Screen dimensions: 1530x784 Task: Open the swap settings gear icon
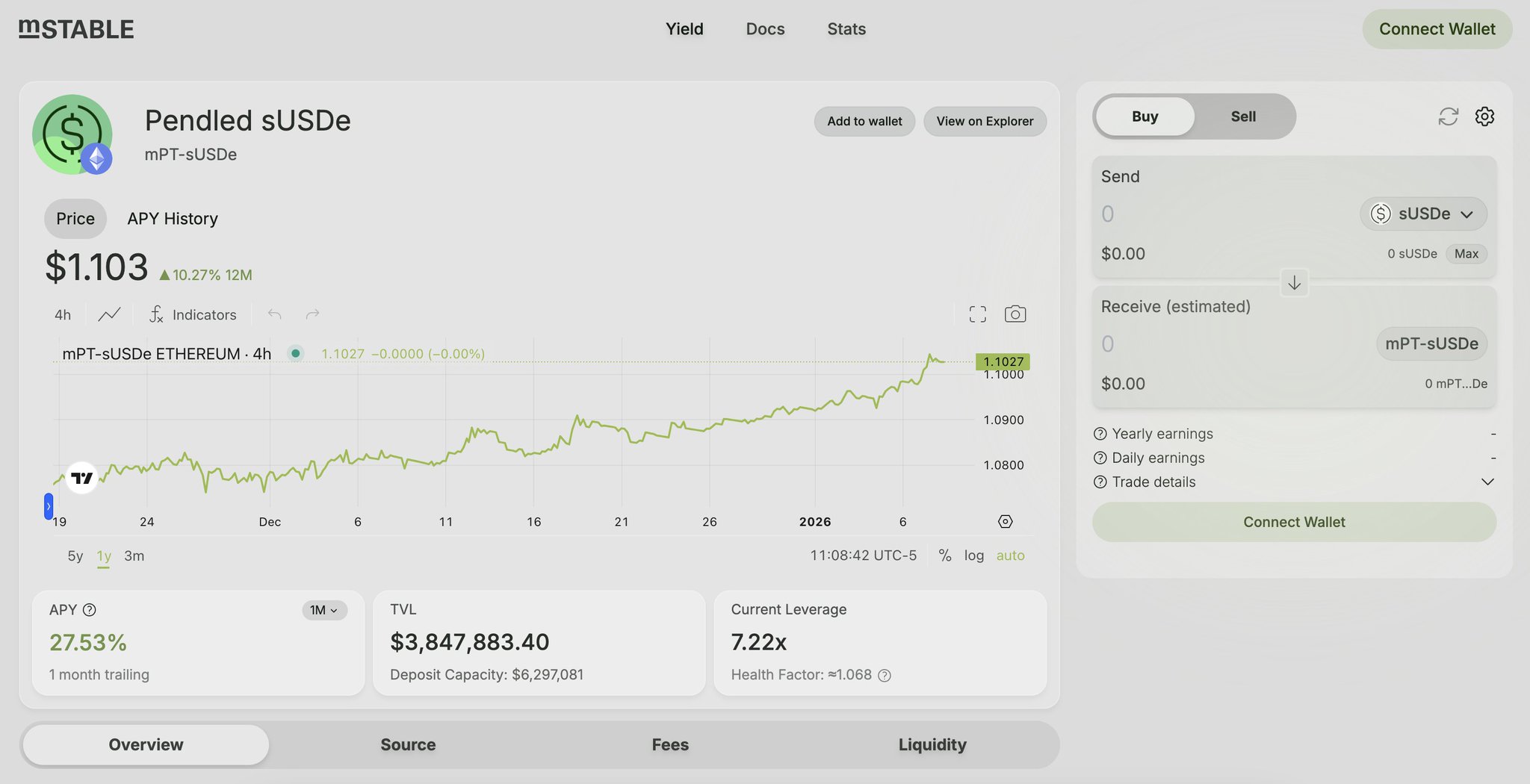pyautogui.click(x=1484, y=116)
